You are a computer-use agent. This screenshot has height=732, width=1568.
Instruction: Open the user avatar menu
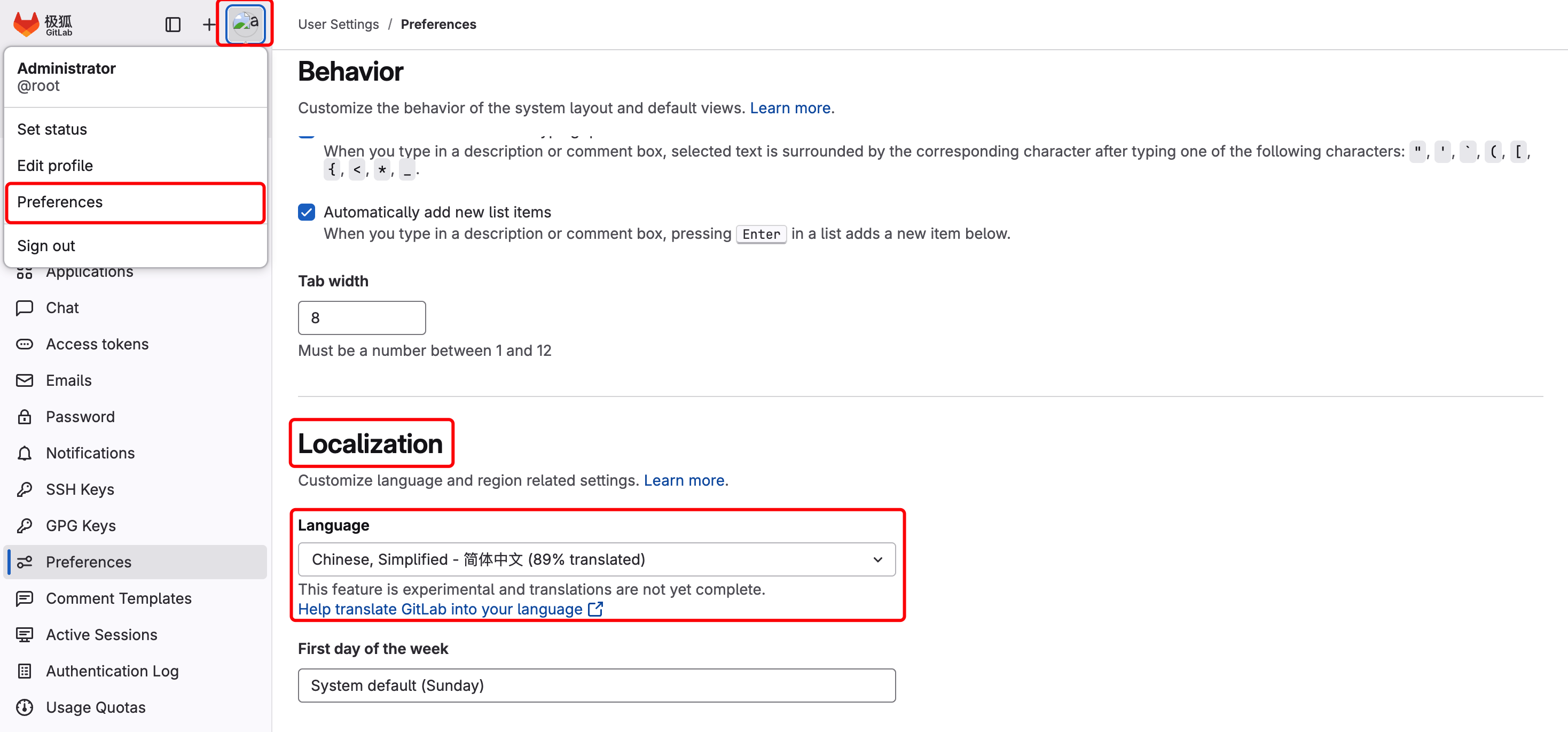click(x=245, y=25)
